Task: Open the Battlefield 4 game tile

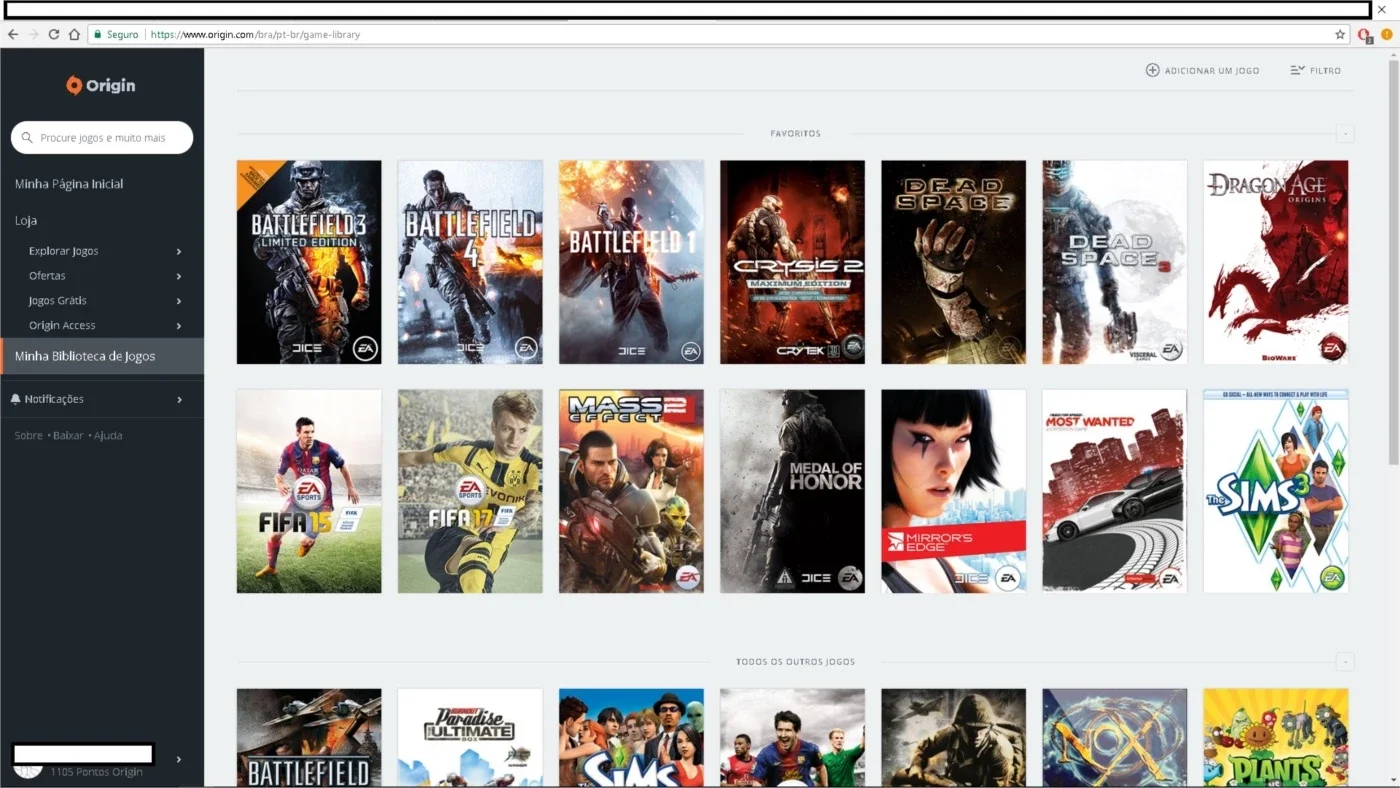Action: [x=470, y=262]
